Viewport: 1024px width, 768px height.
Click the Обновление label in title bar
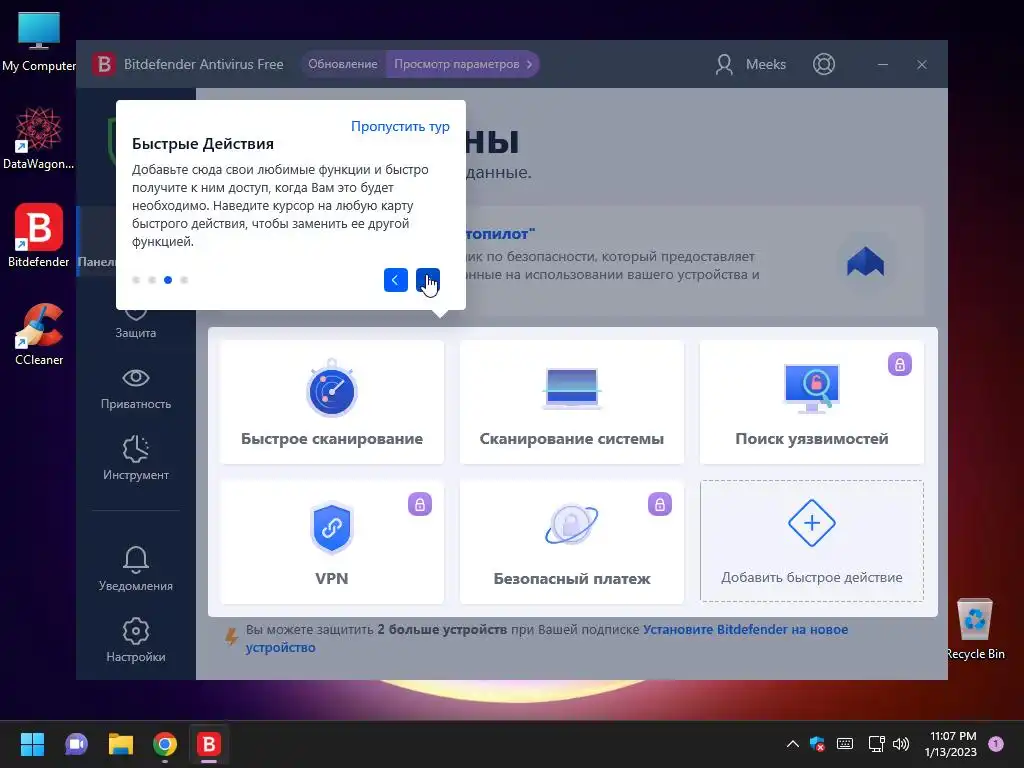pyautogui.click(x=343, y=64)
